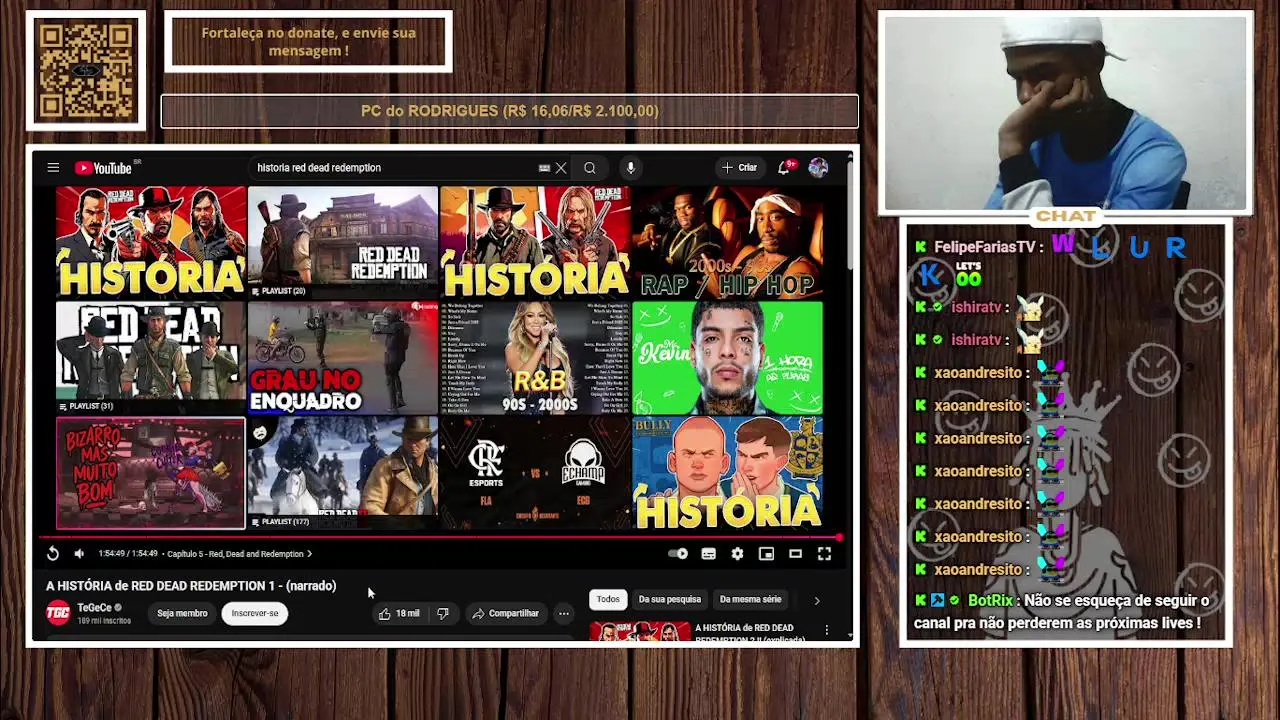
Task: Click video title 'A HISTÓRIA de RED DEAD REDEMPTION 1'
Action: (x=191, y=586)
